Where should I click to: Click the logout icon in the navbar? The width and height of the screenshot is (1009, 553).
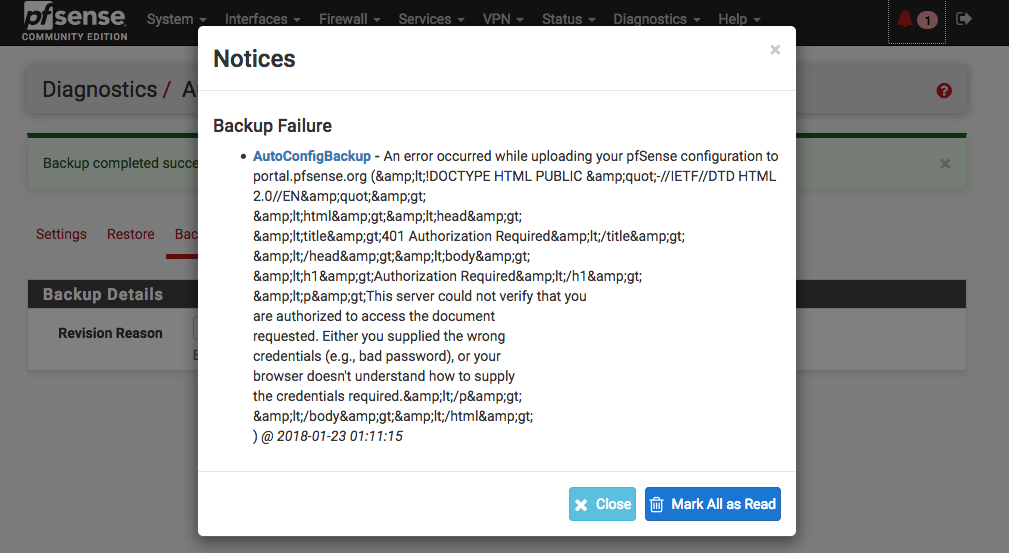tap(964, 19)
